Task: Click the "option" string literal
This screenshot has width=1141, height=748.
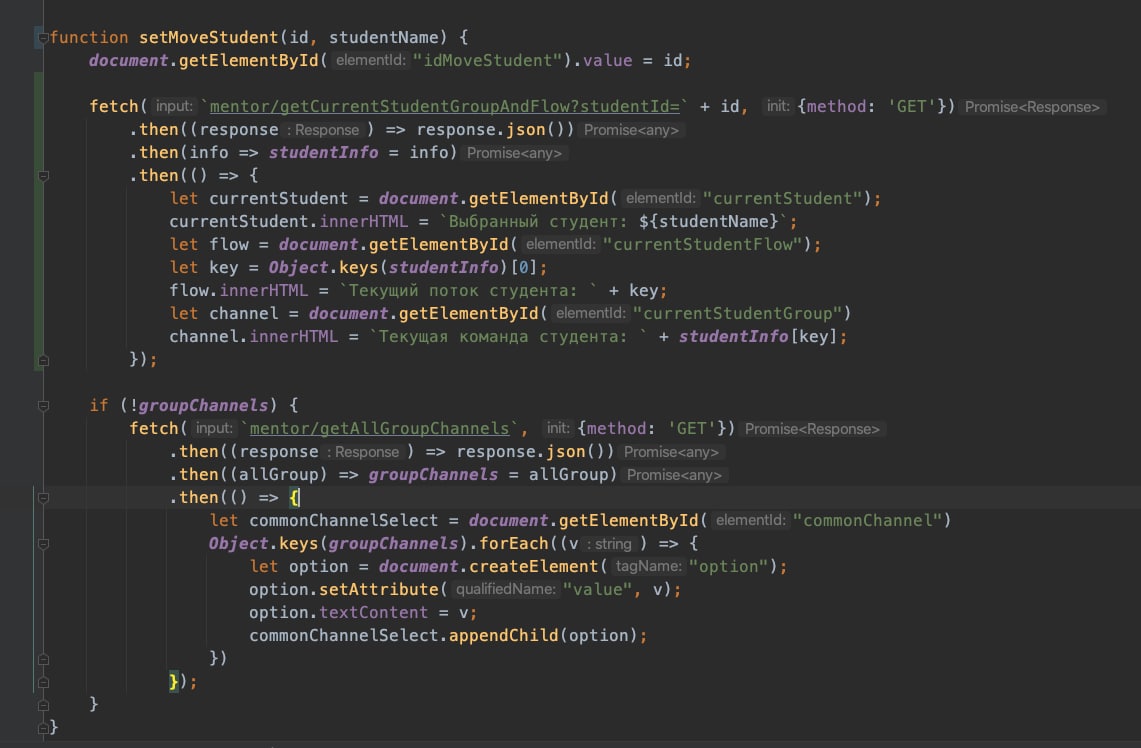Action: [728, 566]
